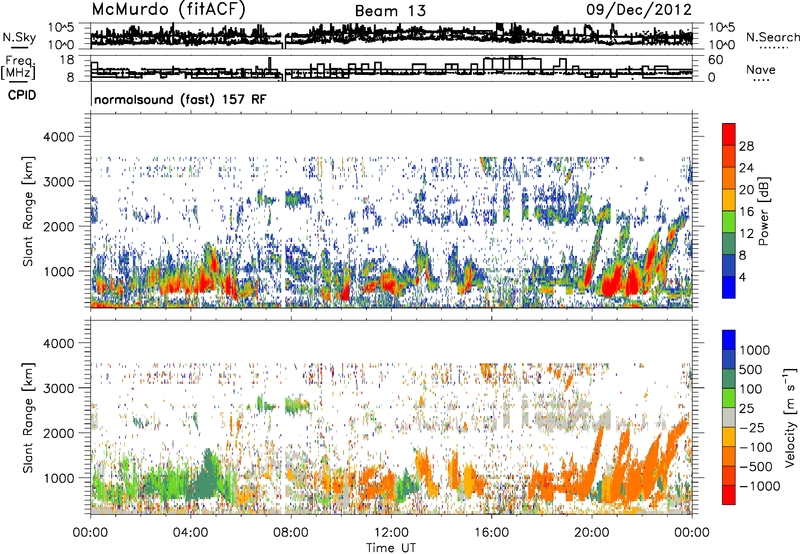Viewport: 800px width, 554px height.
Task: Click the McMurdo (fitACF) title text
Action: [168, 10]
